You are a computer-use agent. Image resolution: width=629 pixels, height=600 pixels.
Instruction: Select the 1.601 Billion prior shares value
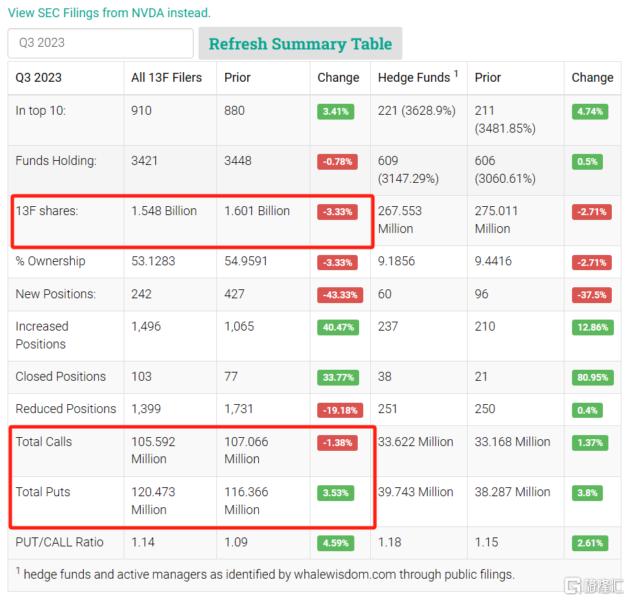[257, 211]
